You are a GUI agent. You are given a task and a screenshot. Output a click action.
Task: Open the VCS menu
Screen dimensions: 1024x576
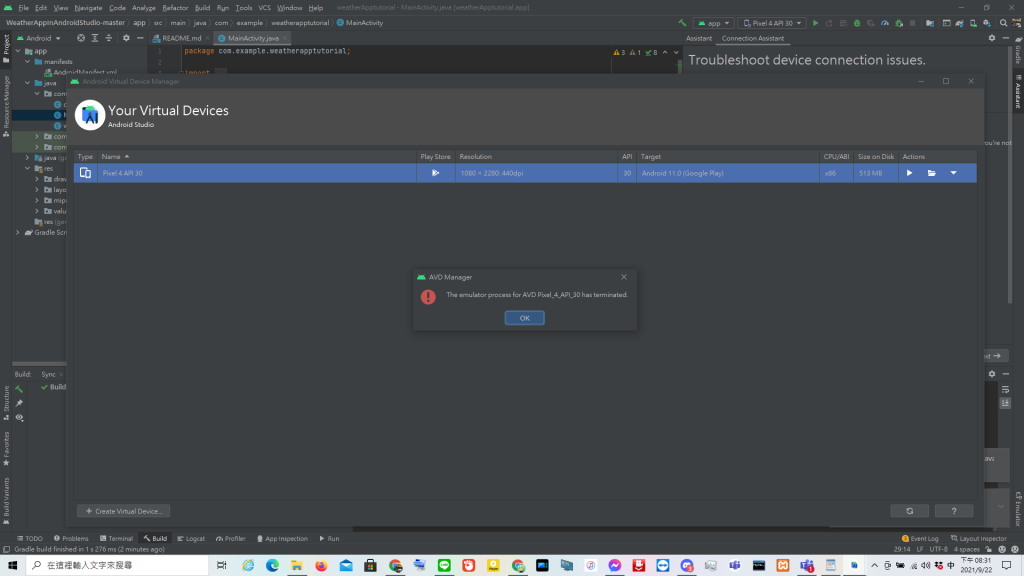tap(264, 8)
